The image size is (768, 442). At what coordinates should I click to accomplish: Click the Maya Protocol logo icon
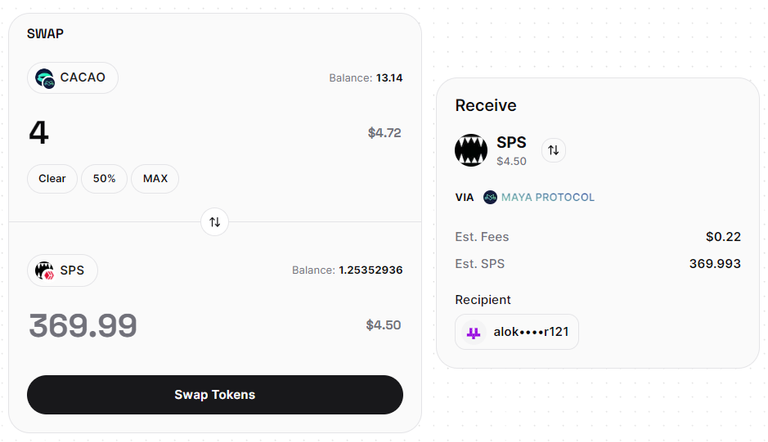490,197
